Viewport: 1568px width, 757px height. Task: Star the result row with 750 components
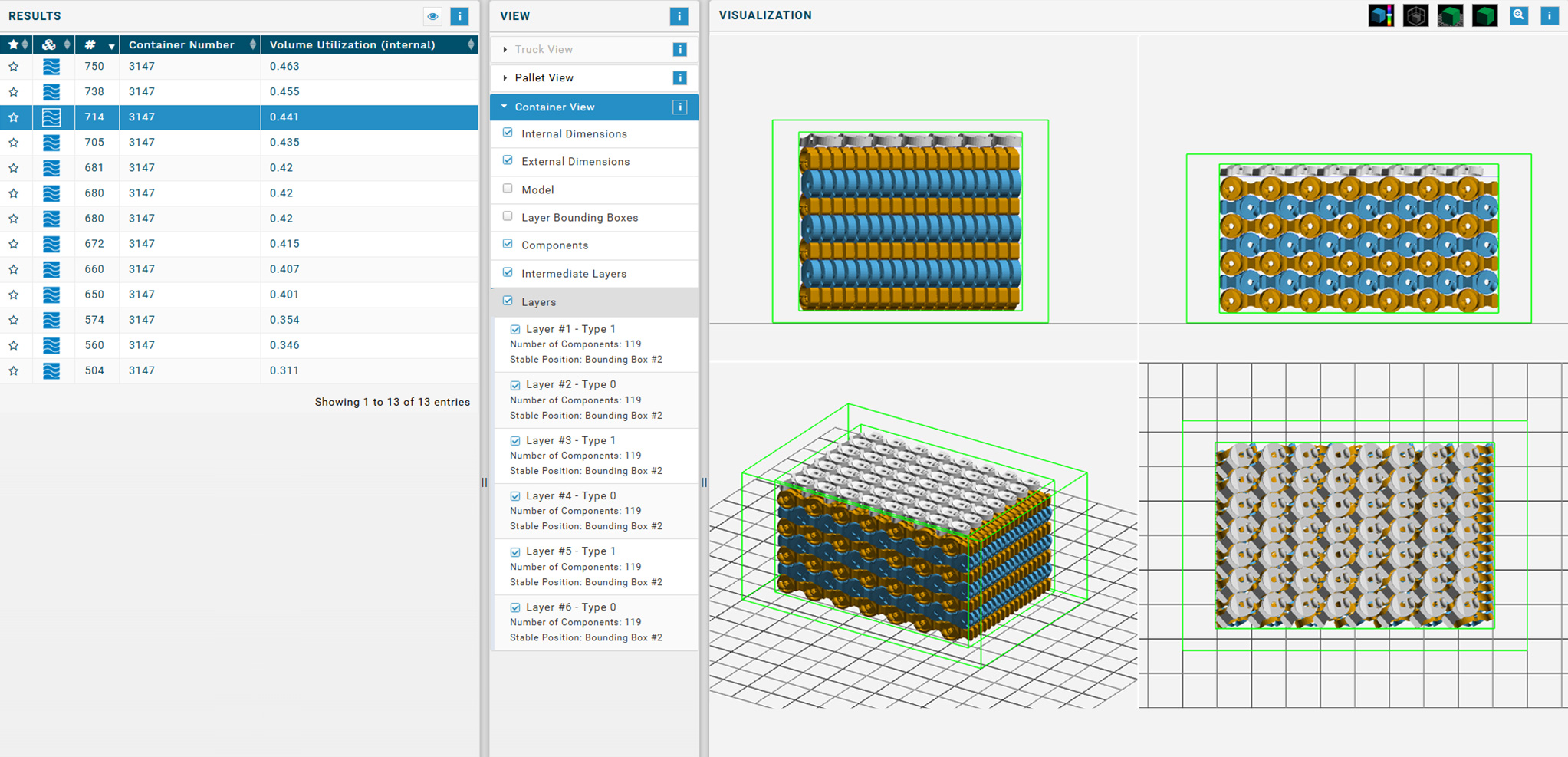coord(14,67)
